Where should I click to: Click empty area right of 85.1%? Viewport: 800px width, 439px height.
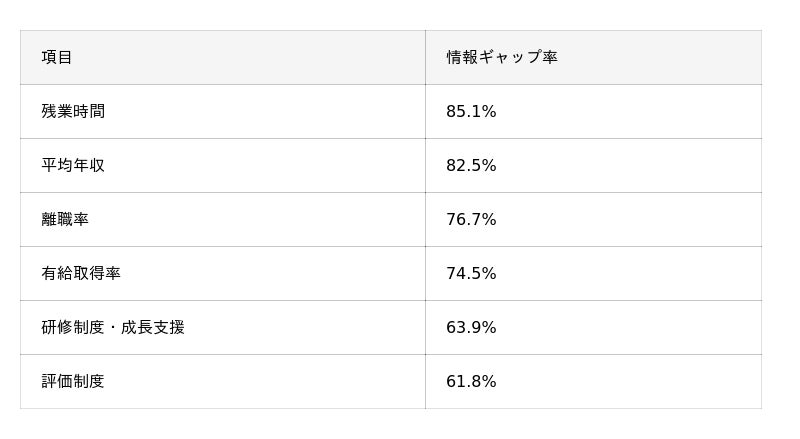pyautogui.click(x=628, y=111)
